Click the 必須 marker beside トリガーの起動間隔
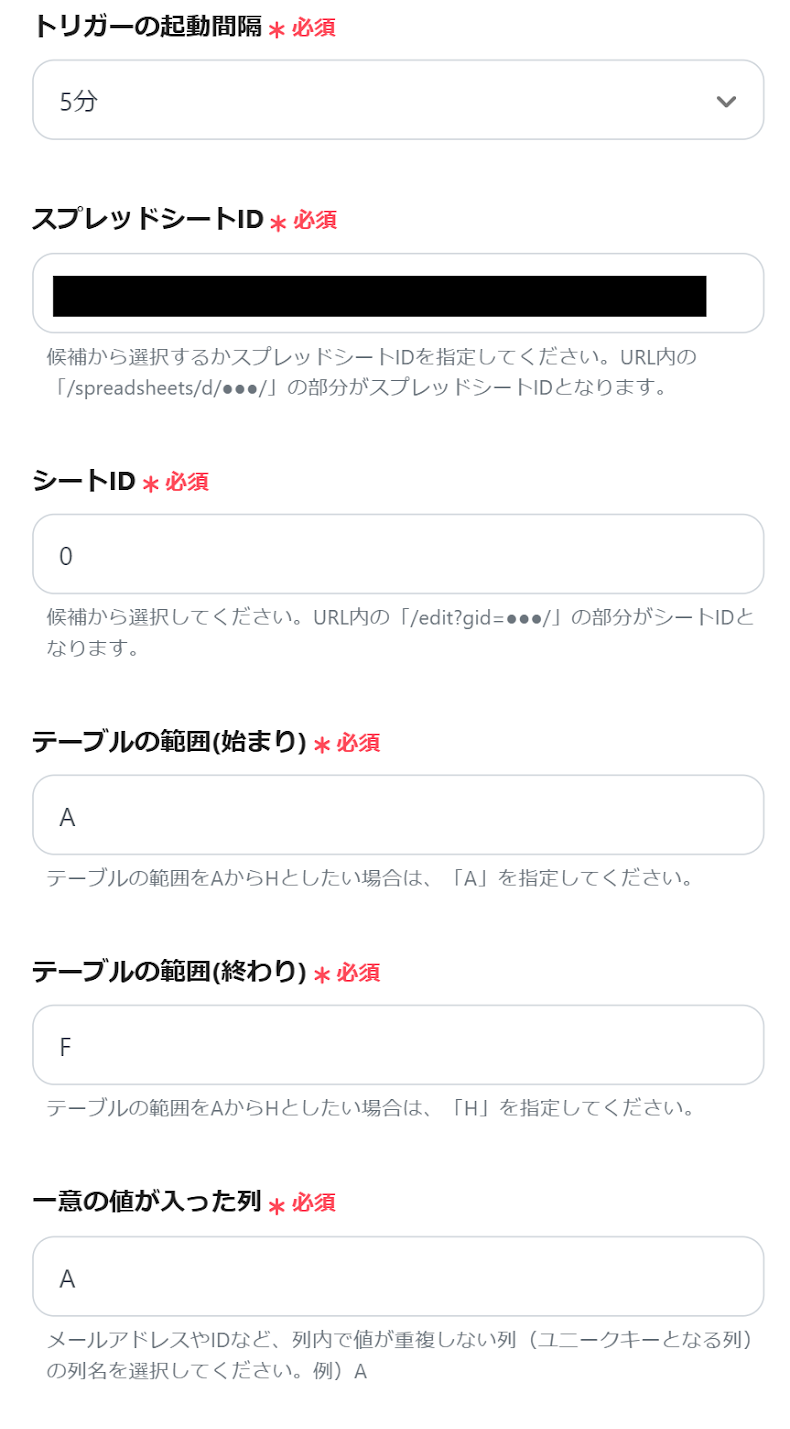Viewport: 790px width, 1429px height. coord(314,28)
